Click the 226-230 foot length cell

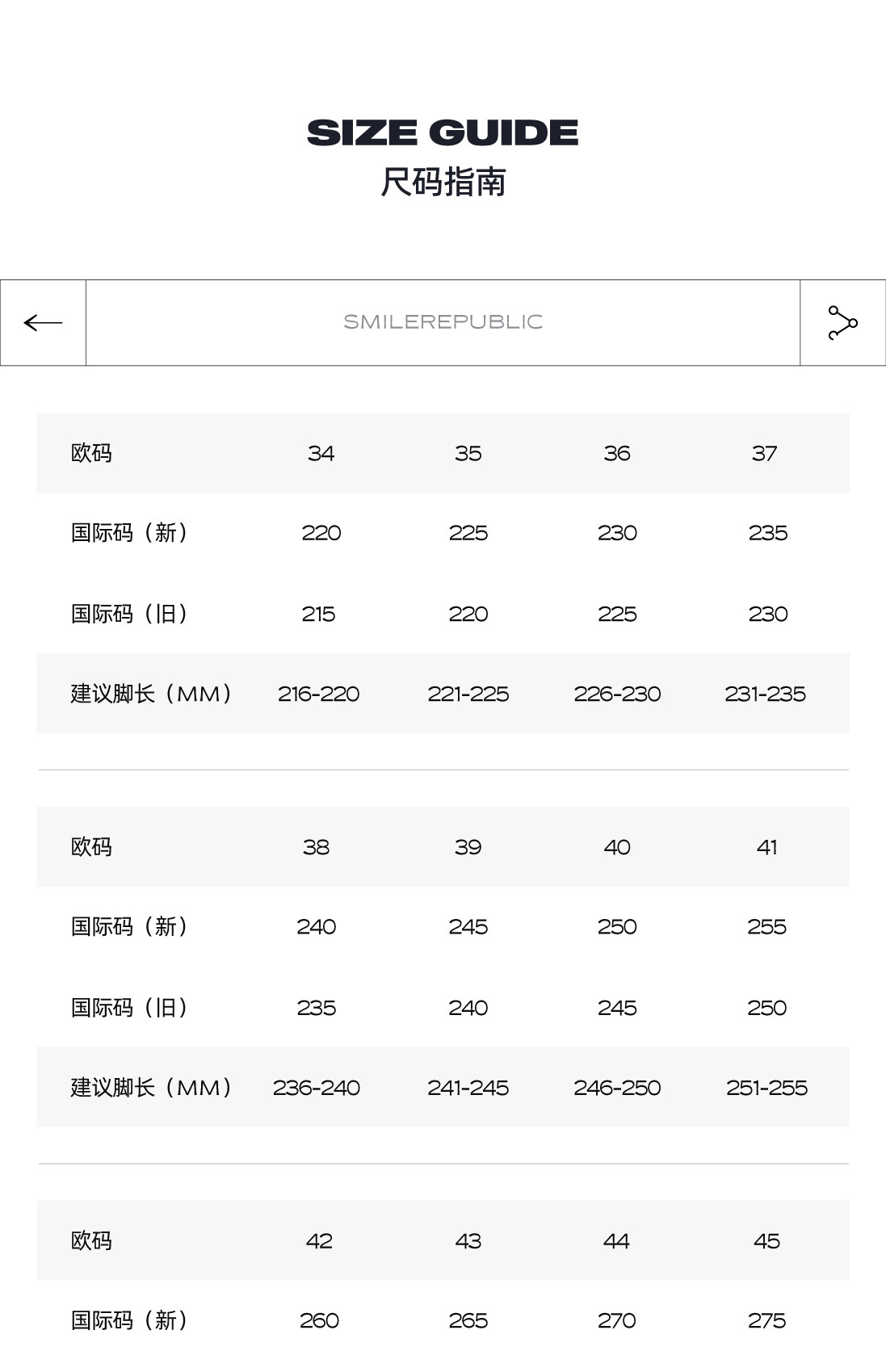pos(617,694)
